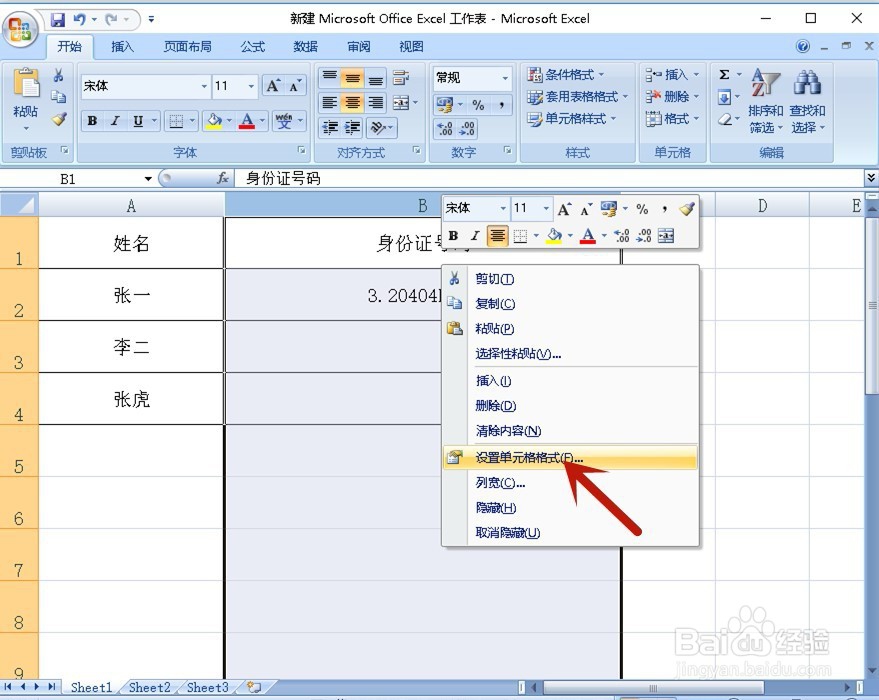Click ribbon increase decimal icon
This screenshot has height=700, width=879.
(445, 129)
